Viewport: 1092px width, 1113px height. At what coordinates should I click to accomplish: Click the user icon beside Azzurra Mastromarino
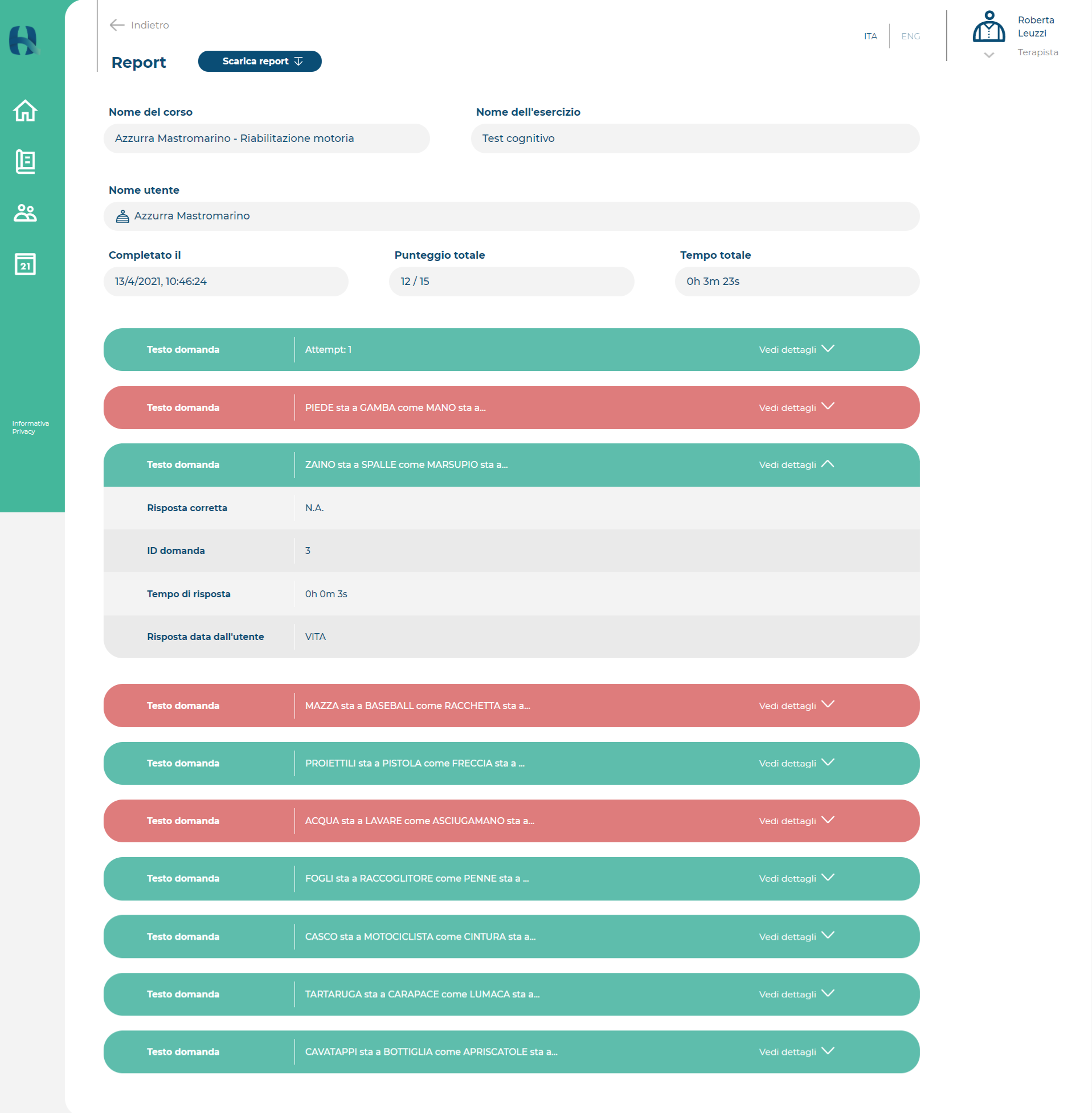tap(122, 217)
